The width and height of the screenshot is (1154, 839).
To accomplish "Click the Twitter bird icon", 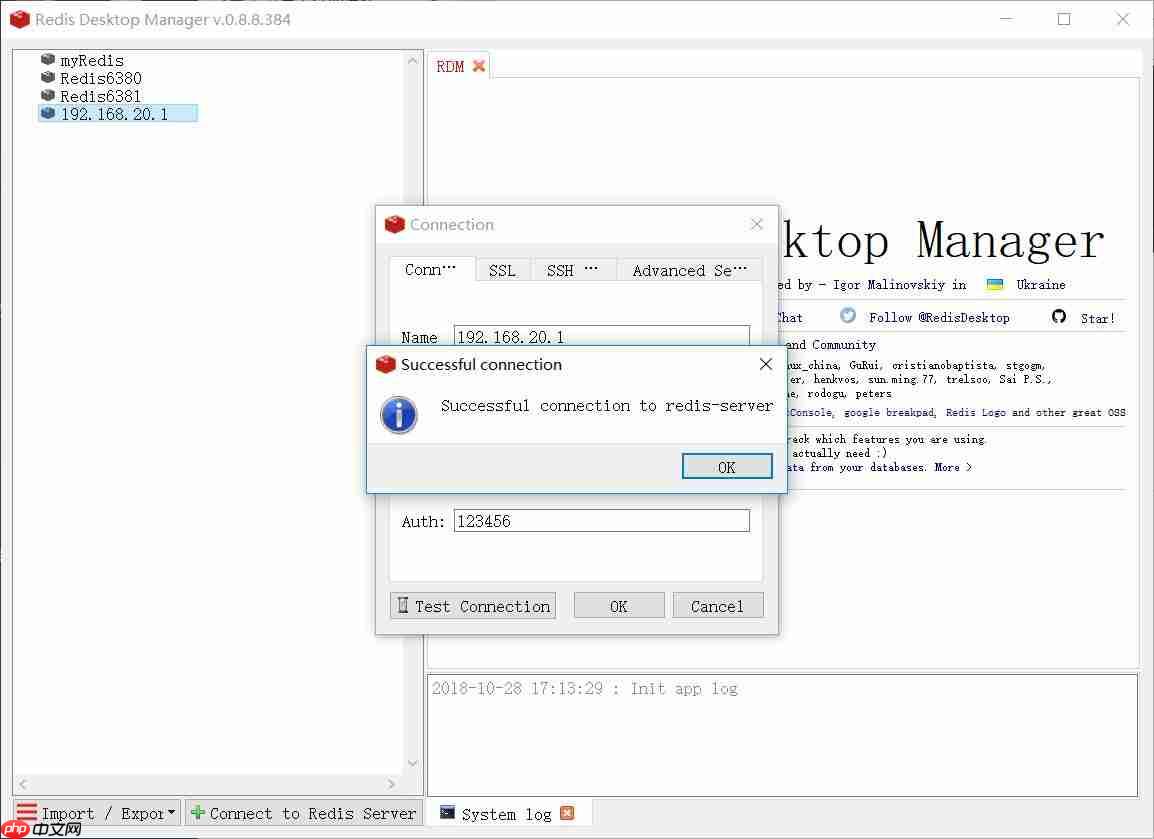I will [x=848, y=316].
